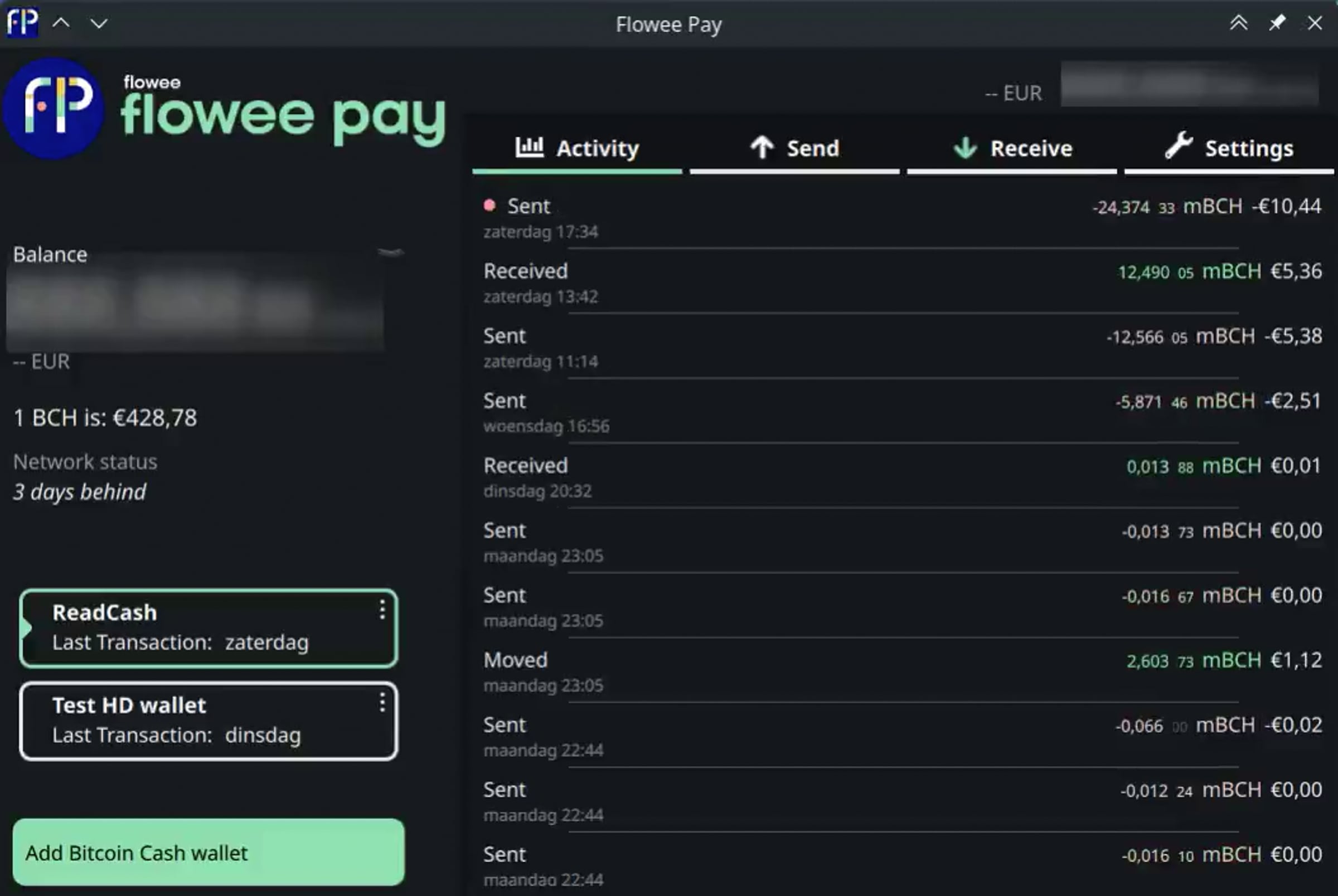Screen dimensions: 1338x896
Task: Click the 12,490 05 mBCH amount
Action: [1189, 271]
